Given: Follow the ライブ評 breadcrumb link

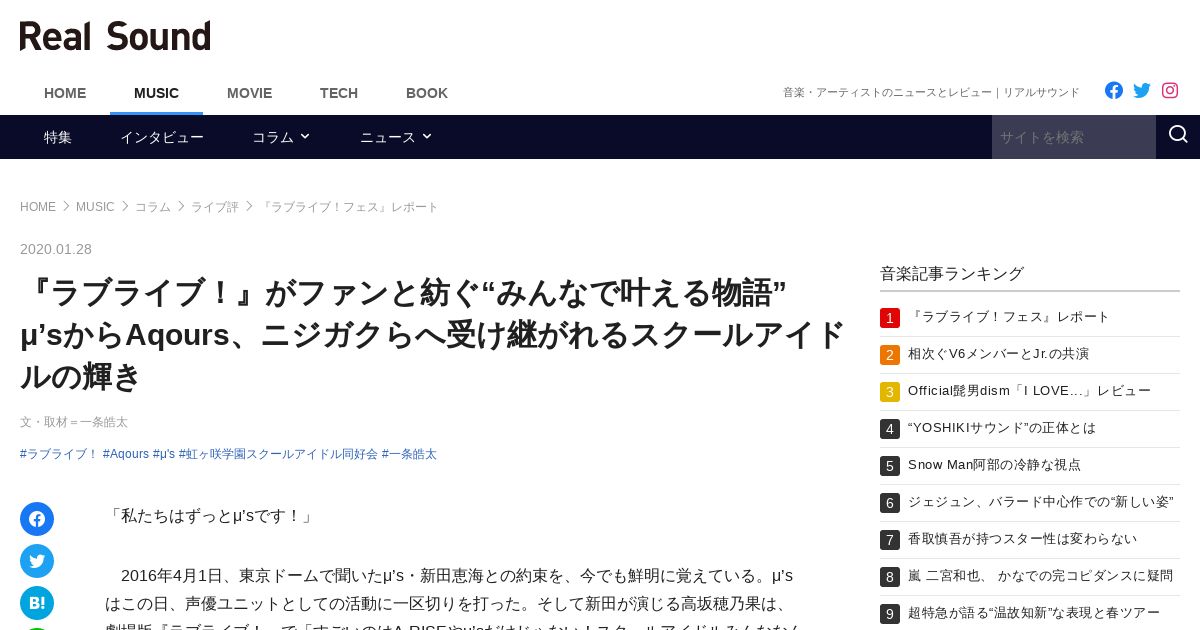Looking at the screenshot, I should [215, 207].
